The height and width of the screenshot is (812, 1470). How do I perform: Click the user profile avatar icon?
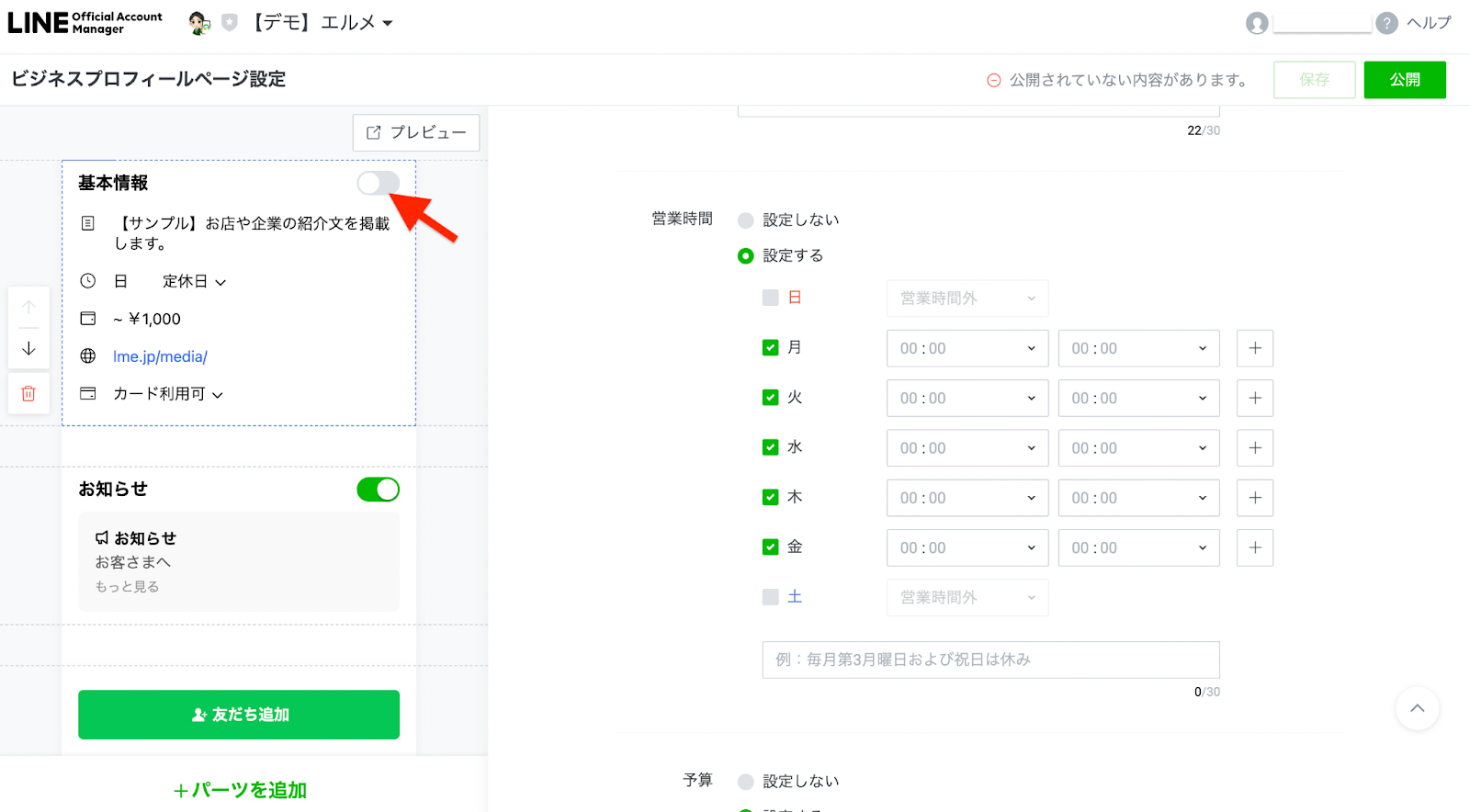[x=1257, y=23]
